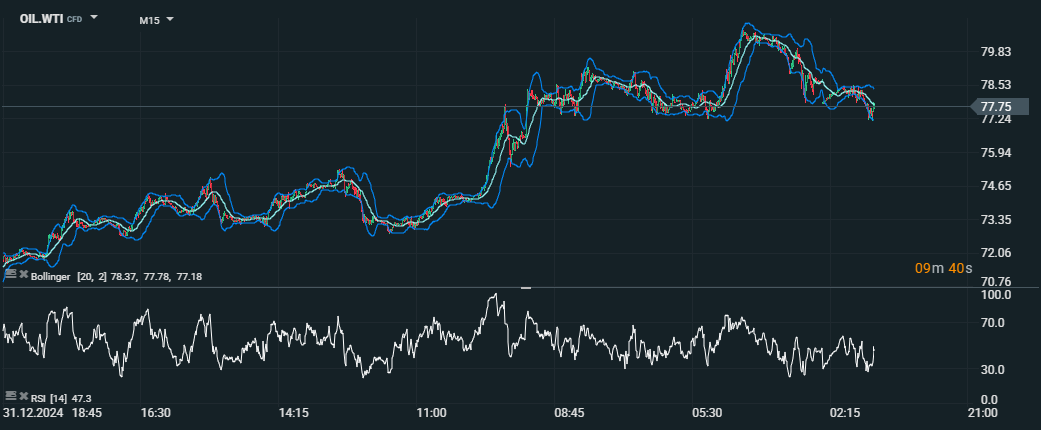This screenshot has height=430, width=1041.
Task: Click the 79.83 price axis label
Action: [x=996, y=52]
